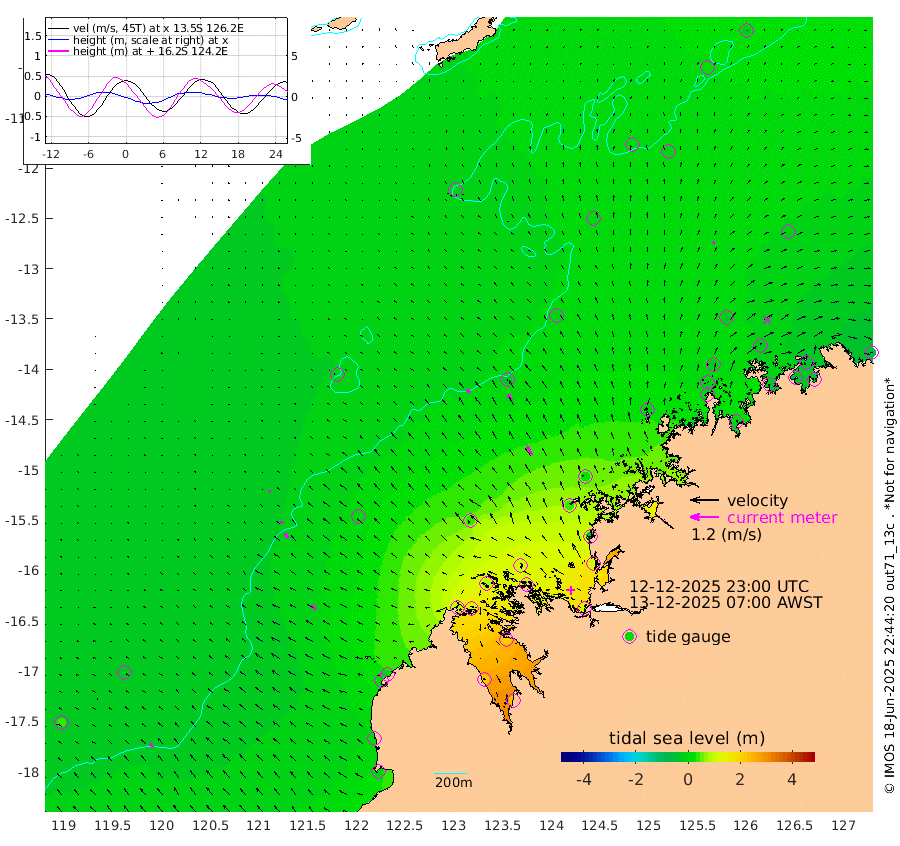Click the dark red end of the color bar
This screenshot has height=846, width=900.
pyautogui.click(x=810, y=757)
